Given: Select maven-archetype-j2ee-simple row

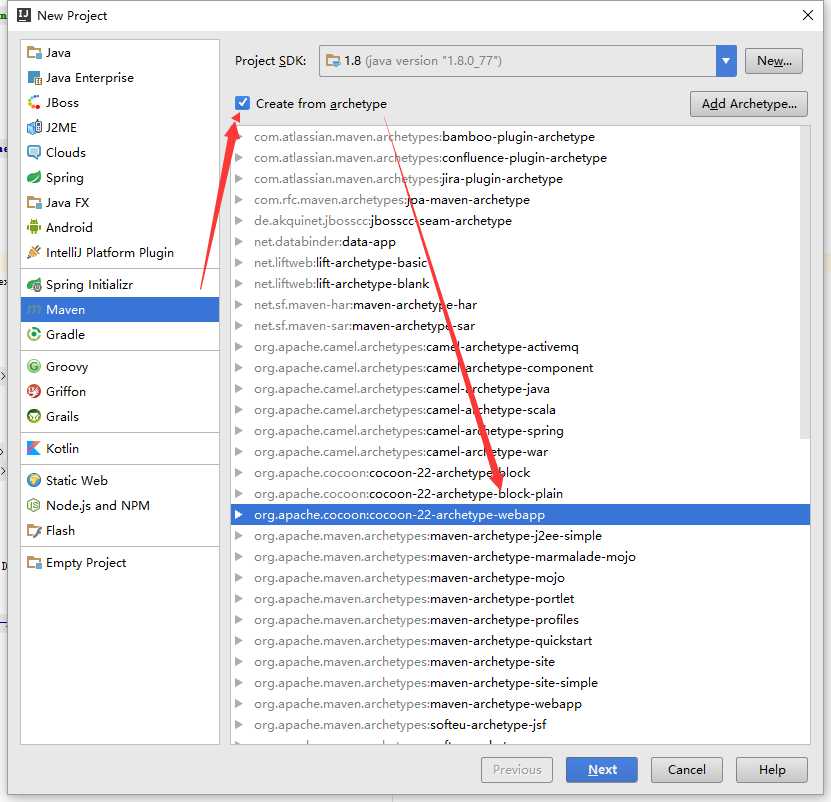Looking at the screenshot, I should click(x=520, y=535).
